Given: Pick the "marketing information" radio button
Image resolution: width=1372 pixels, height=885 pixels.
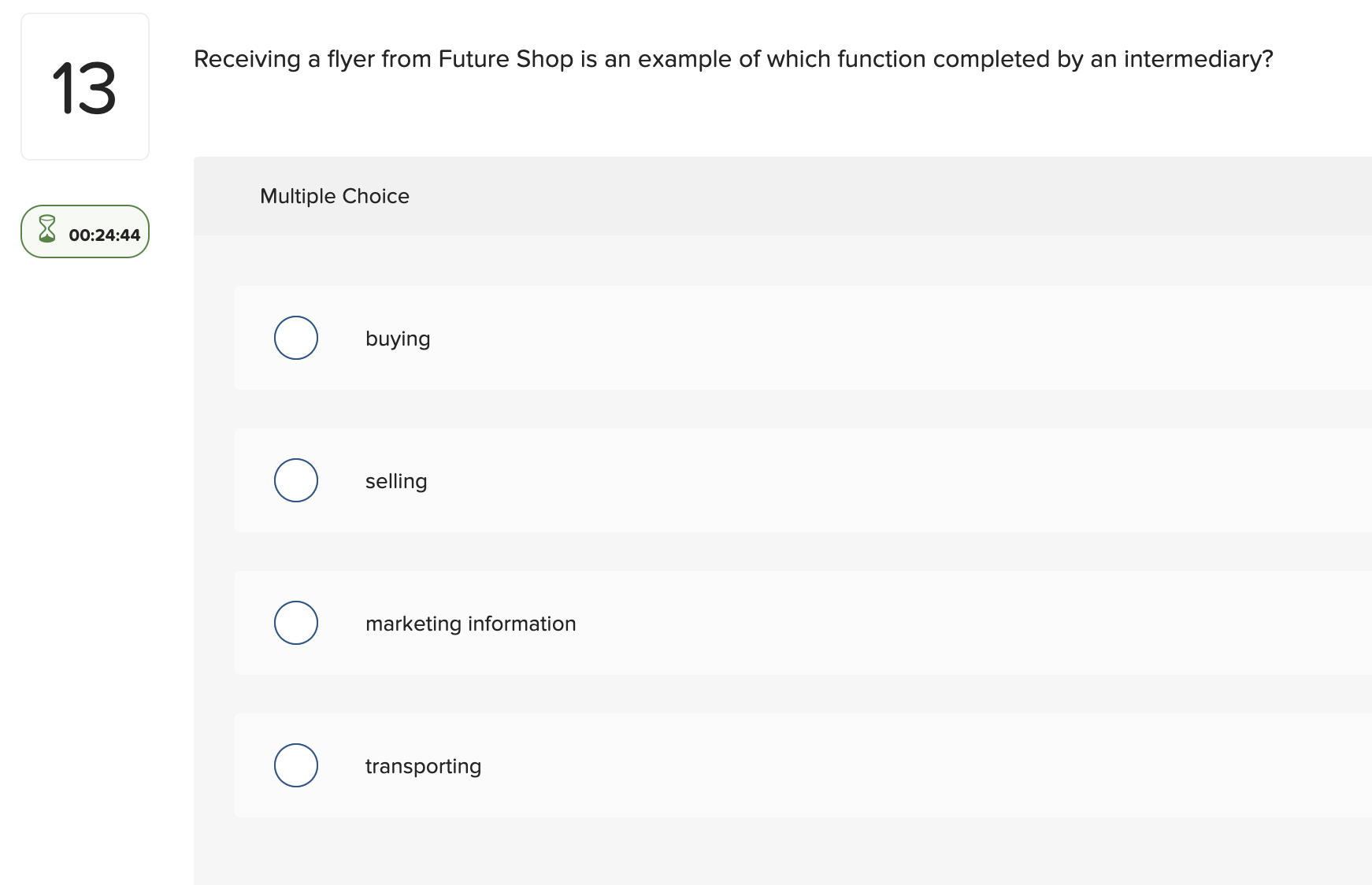Looking at the screenshot, I should click(296, 623).
